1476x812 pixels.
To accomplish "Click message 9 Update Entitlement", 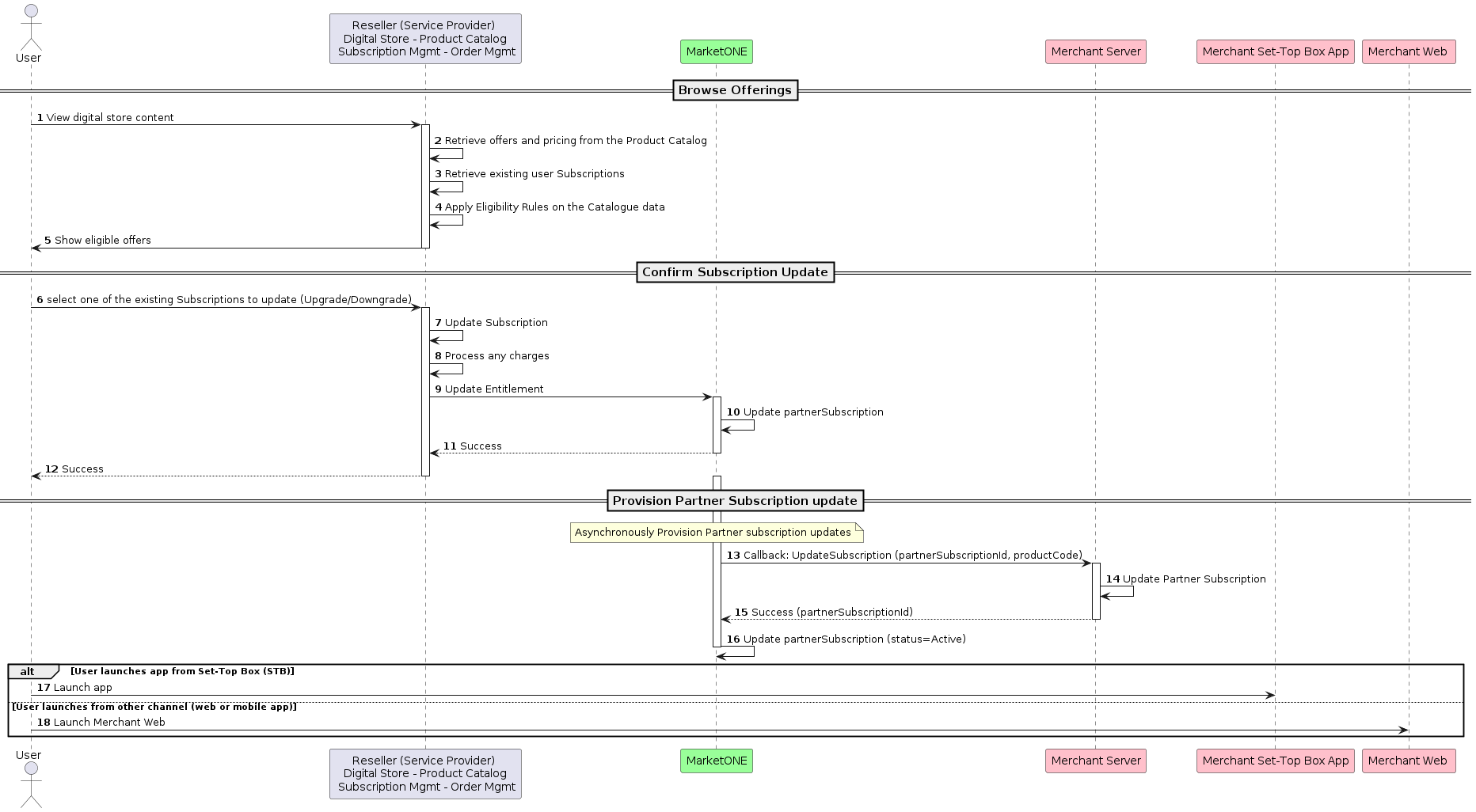I will click(x=489, y=389).
